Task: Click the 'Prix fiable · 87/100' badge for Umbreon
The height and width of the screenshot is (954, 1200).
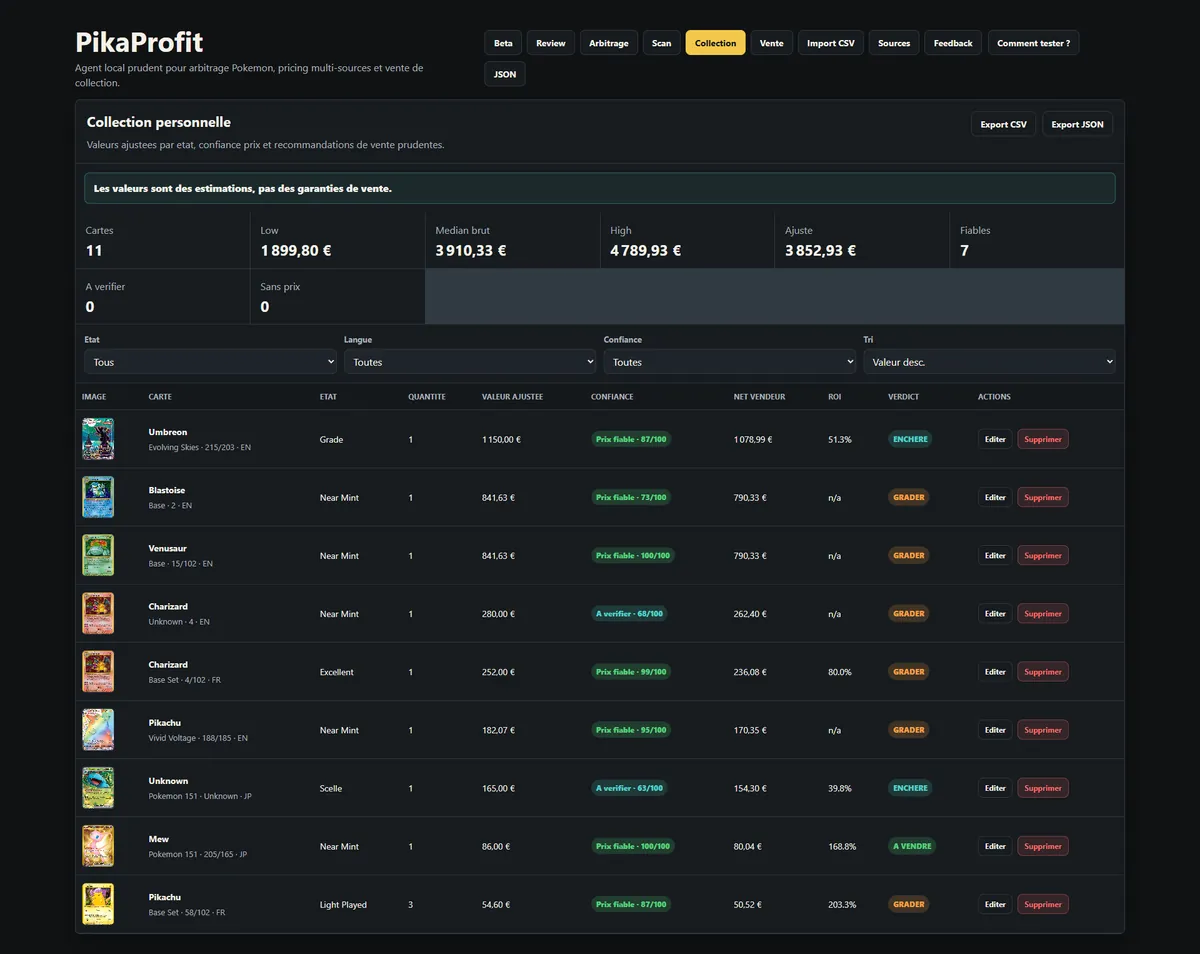Action: click(x=631, y=439)
